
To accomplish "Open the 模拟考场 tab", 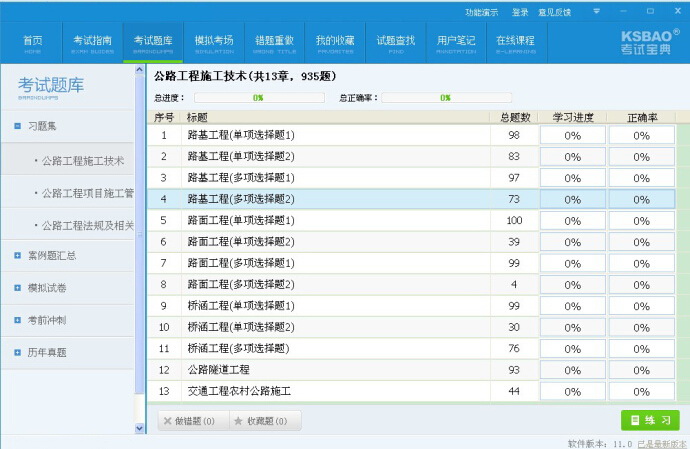I will tap(213, 43).
